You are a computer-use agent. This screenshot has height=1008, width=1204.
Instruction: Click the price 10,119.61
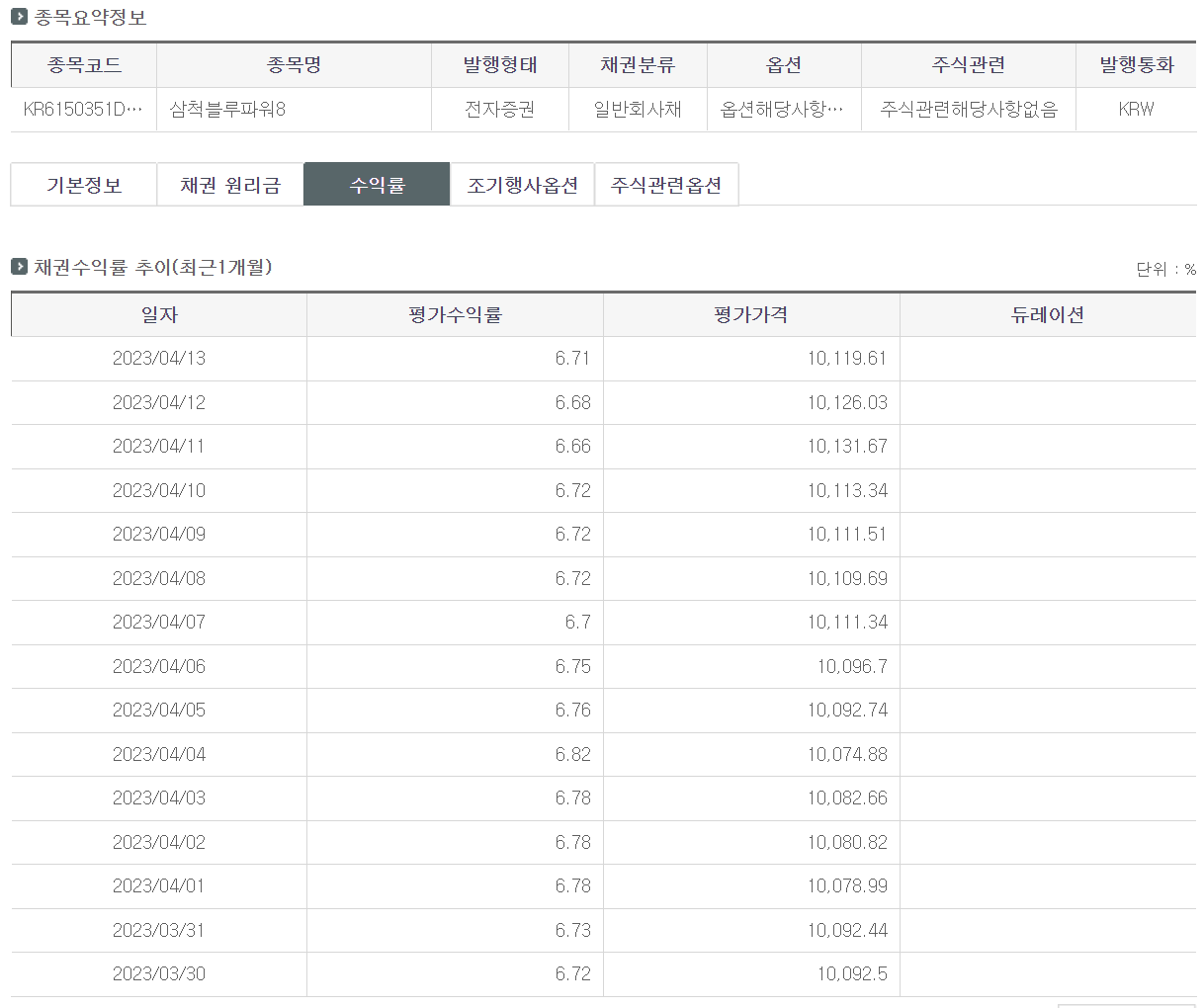pyautogui.click(x=847, y=359)
